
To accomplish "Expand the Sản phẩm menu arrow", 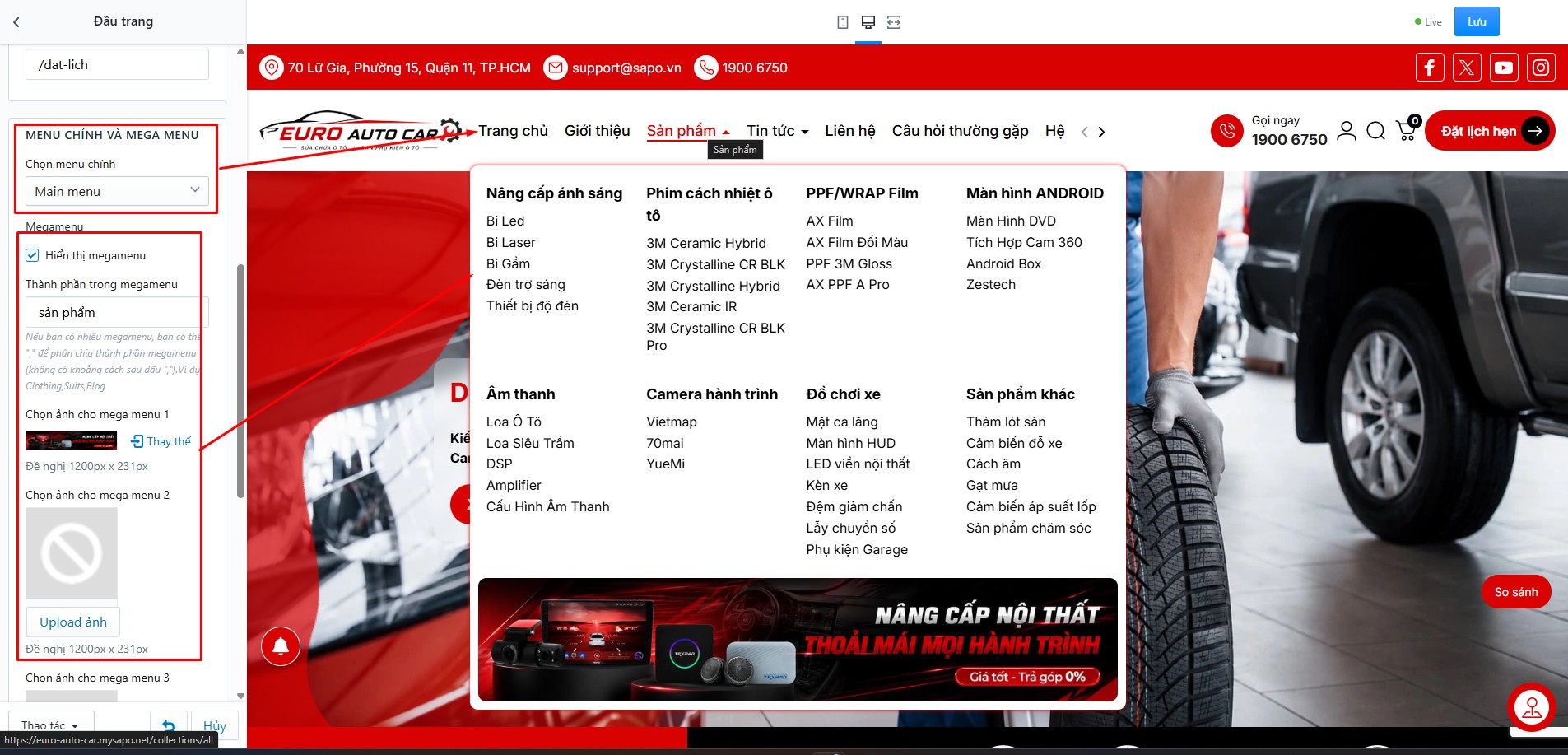I will pyautogui.click(x=726, y=132).
